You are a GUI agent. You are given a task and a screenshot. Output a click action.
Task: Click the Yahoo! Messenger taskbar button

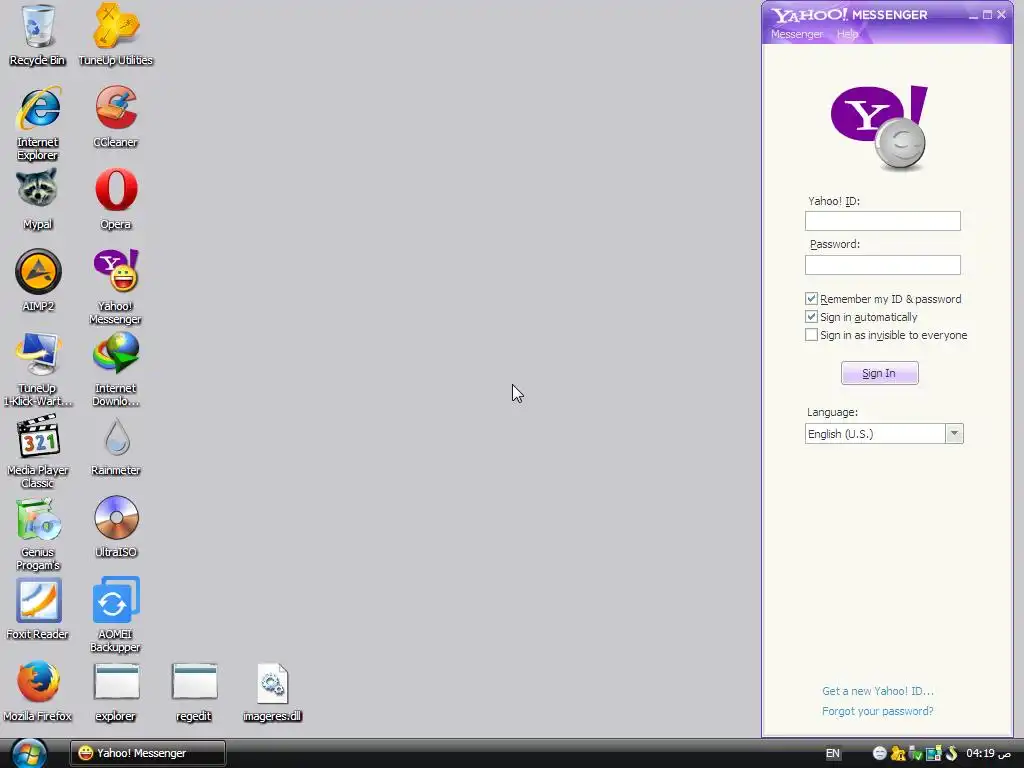point(148,753)
